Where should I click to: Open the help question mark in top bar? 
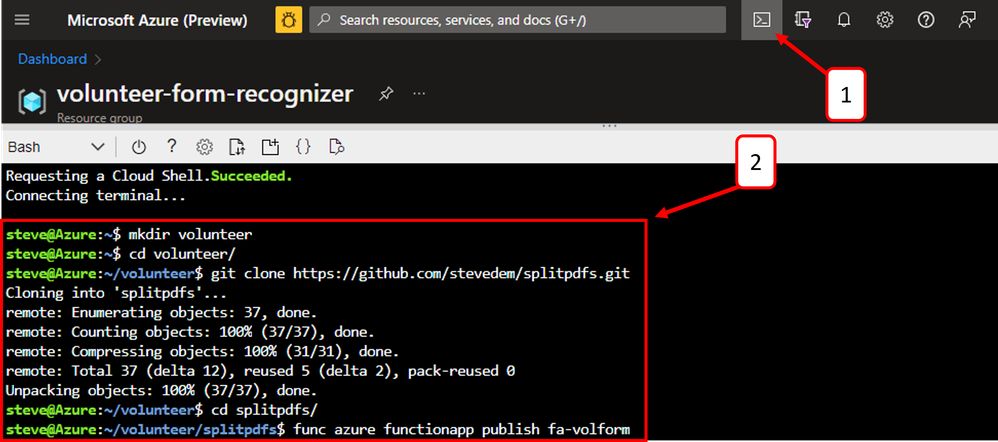tap(925, 20)
